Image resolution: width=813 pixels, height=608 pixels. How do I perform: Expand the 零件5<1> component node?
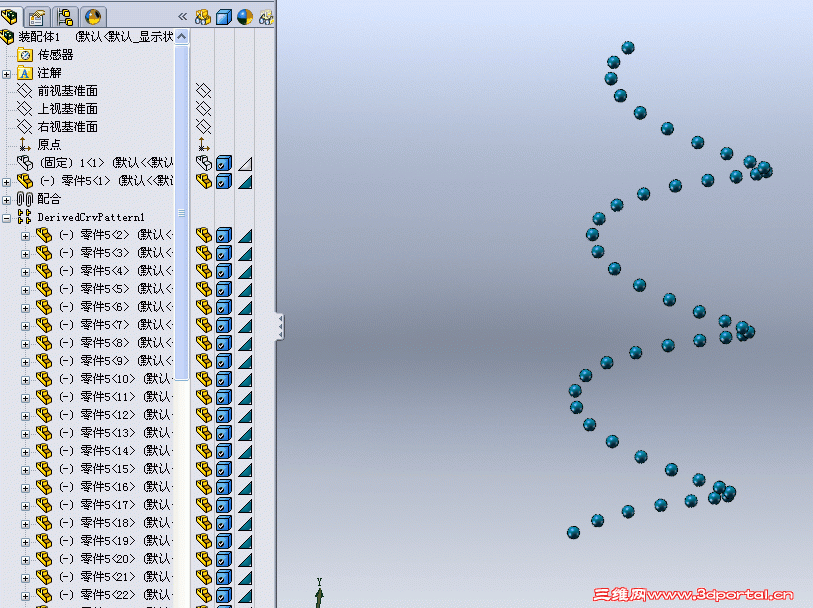[7, 182]
